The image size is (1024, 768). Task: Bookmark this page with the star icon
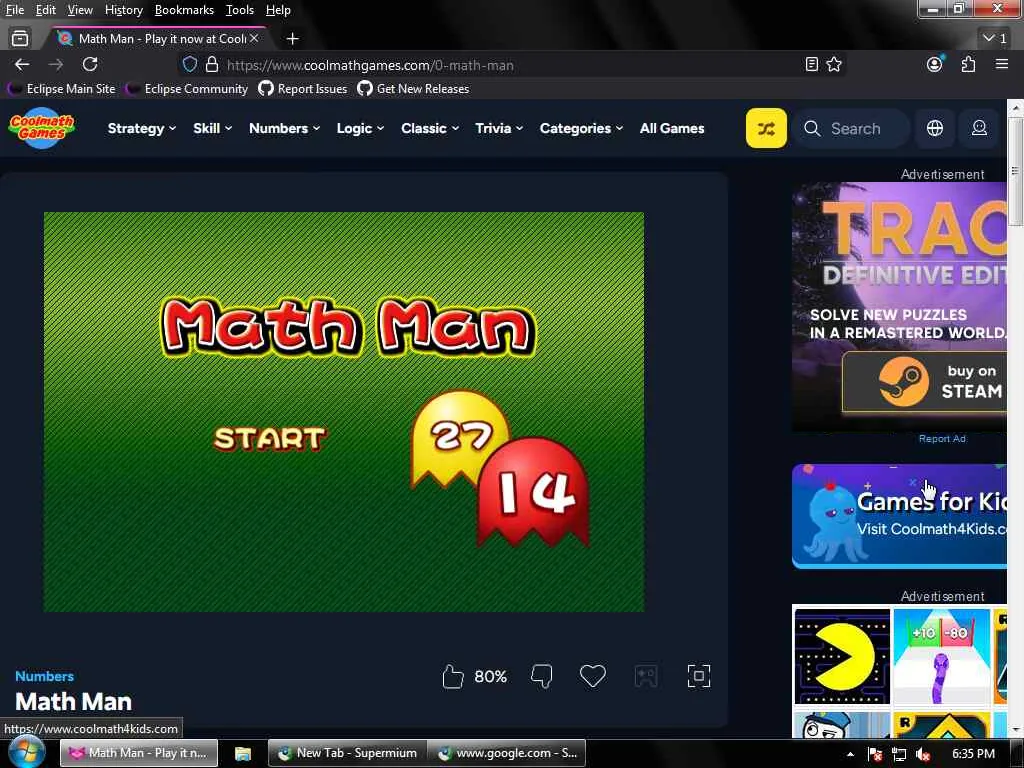tap(834, 64)
